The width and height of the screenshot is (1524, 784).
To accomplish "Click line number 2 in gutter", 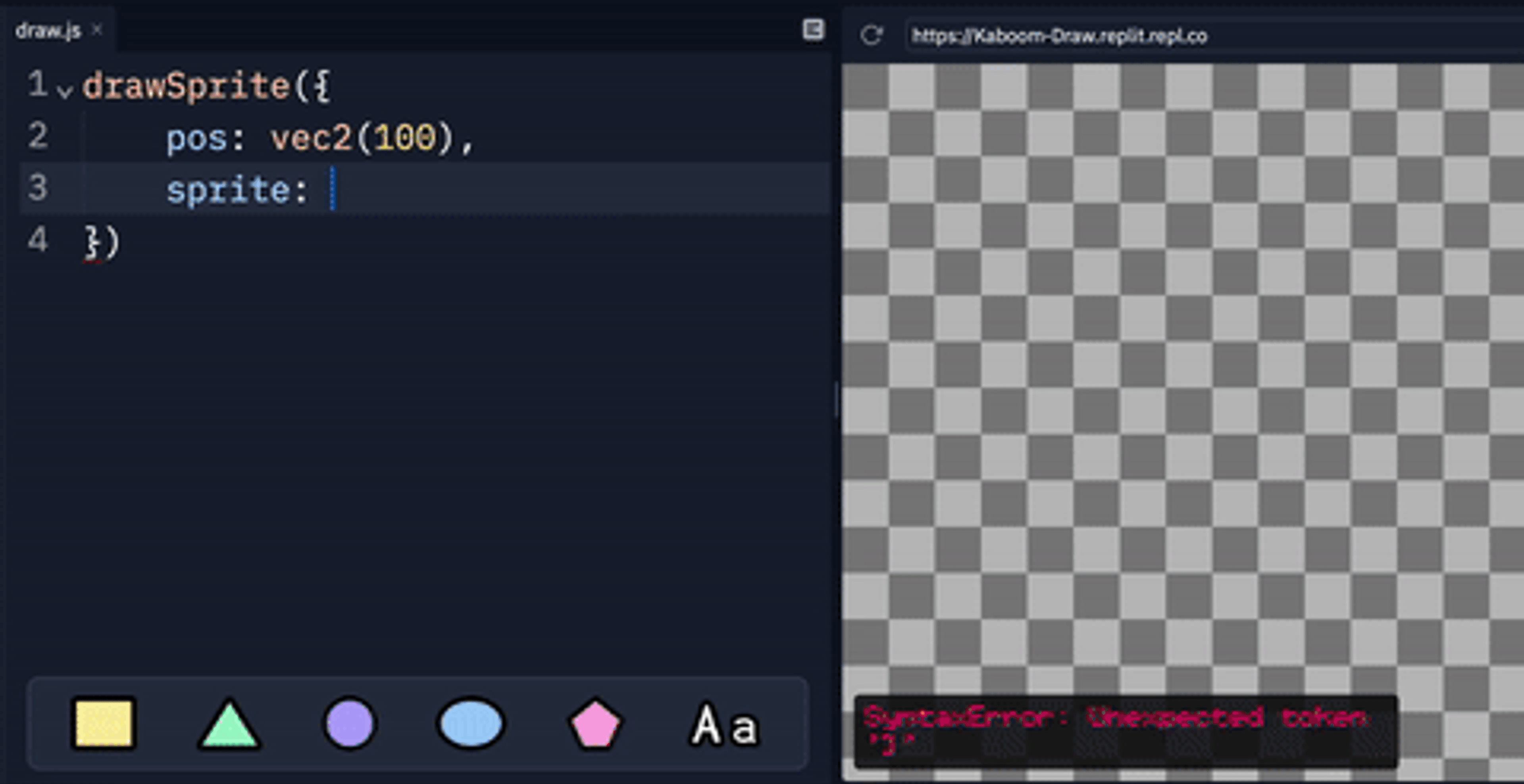I will pos(37,136).
